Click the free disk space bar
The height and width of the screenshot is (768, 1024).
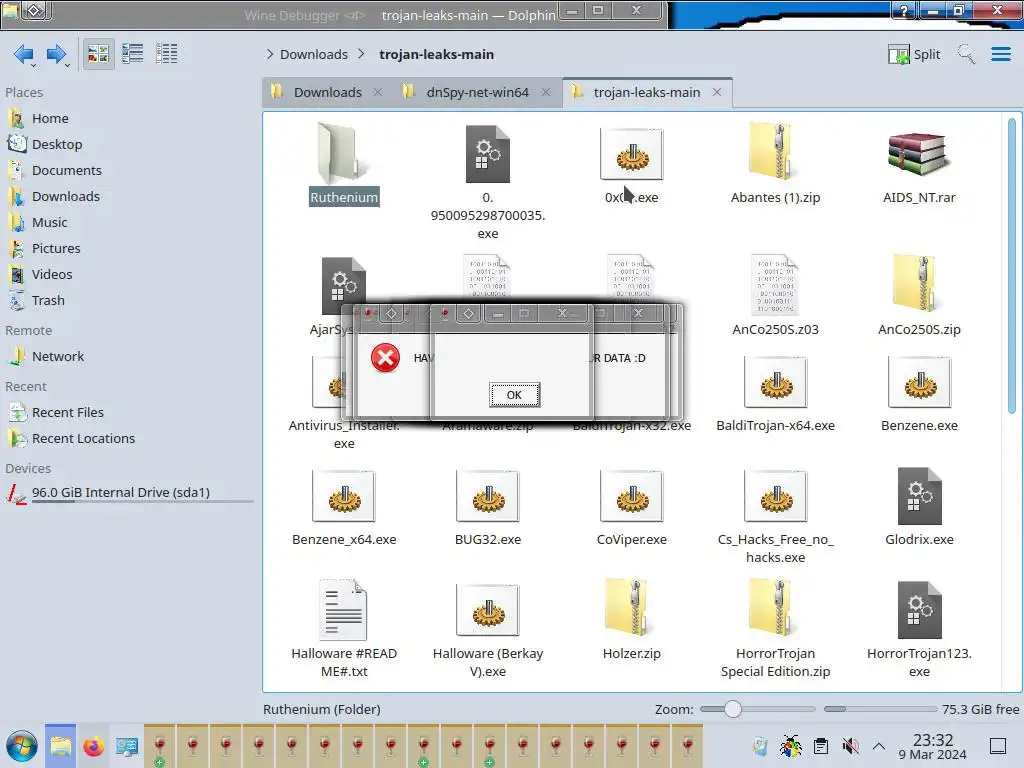point(880,709)
